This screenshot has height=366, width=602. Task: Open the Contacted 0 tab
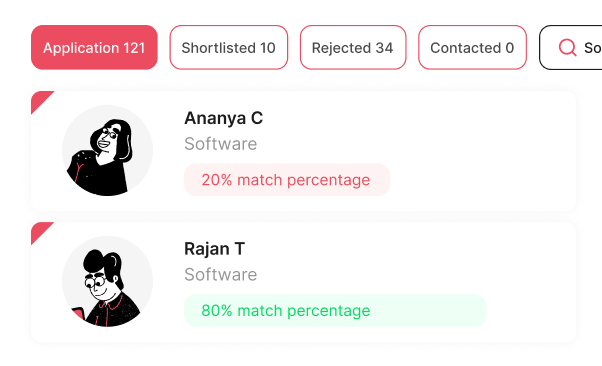(472, 47)
